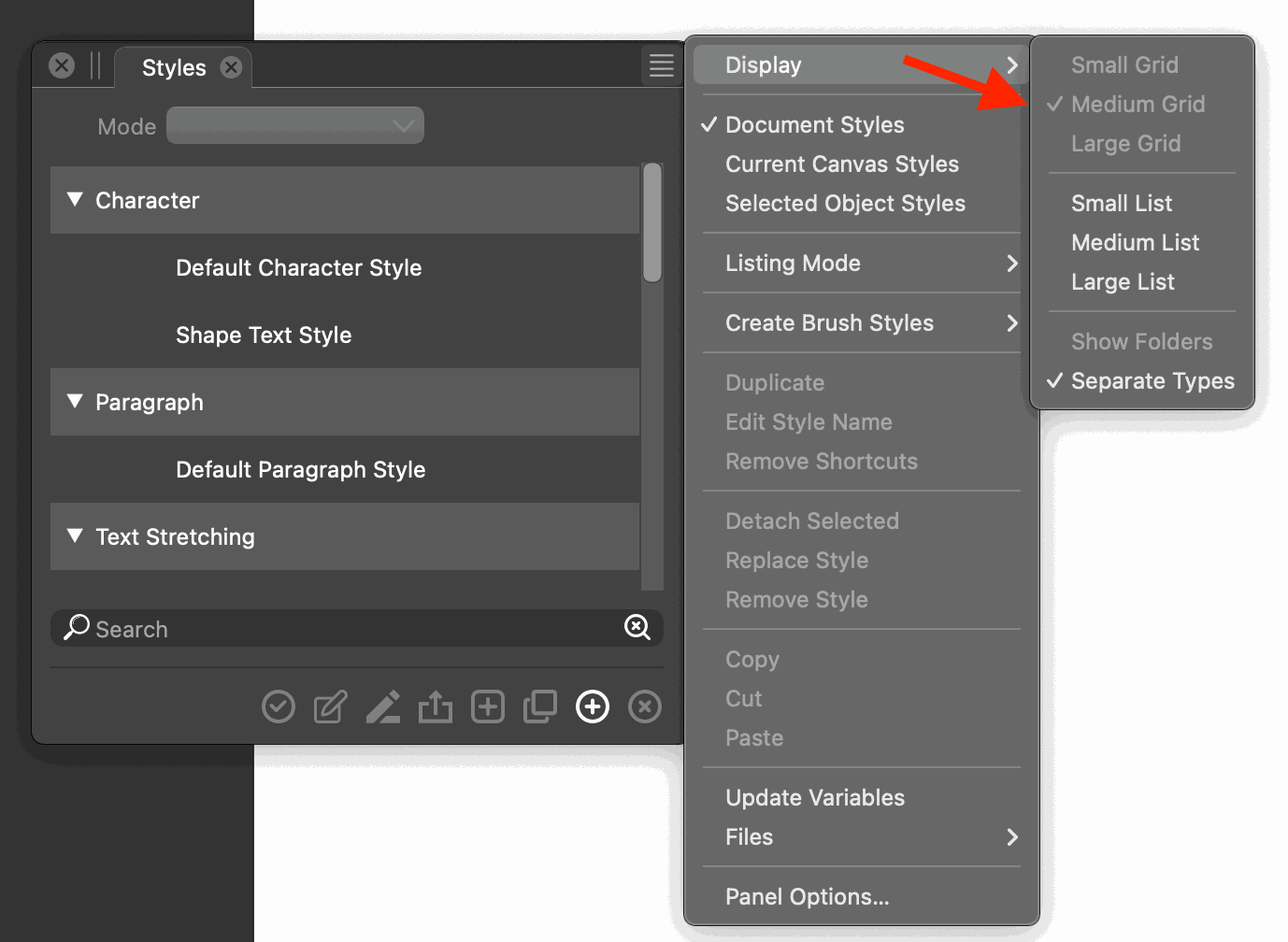Open the Styles panel hamburger menu

pos(661,65)
